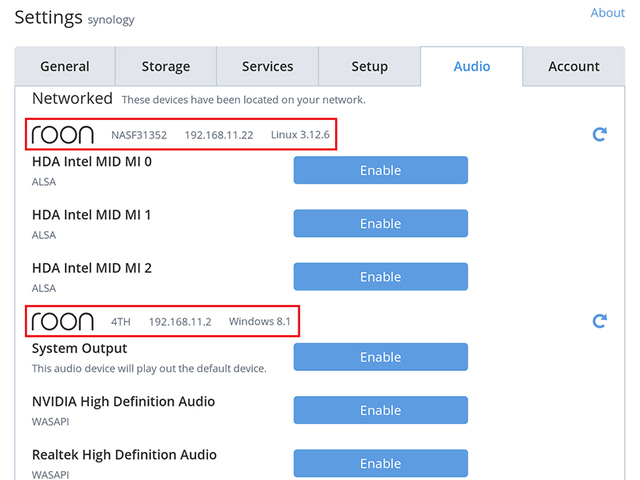Enable the System Output device
The width and height of the screenshot is (640, 480).
380,357
